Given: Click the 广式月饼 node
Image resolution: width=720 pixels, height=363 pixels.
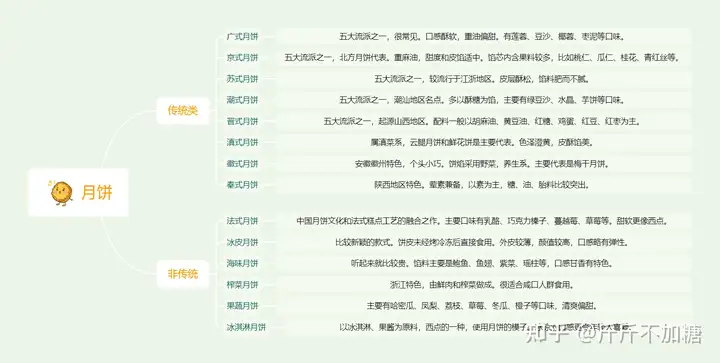Looking at the screenshot, I should click(242, 37).
